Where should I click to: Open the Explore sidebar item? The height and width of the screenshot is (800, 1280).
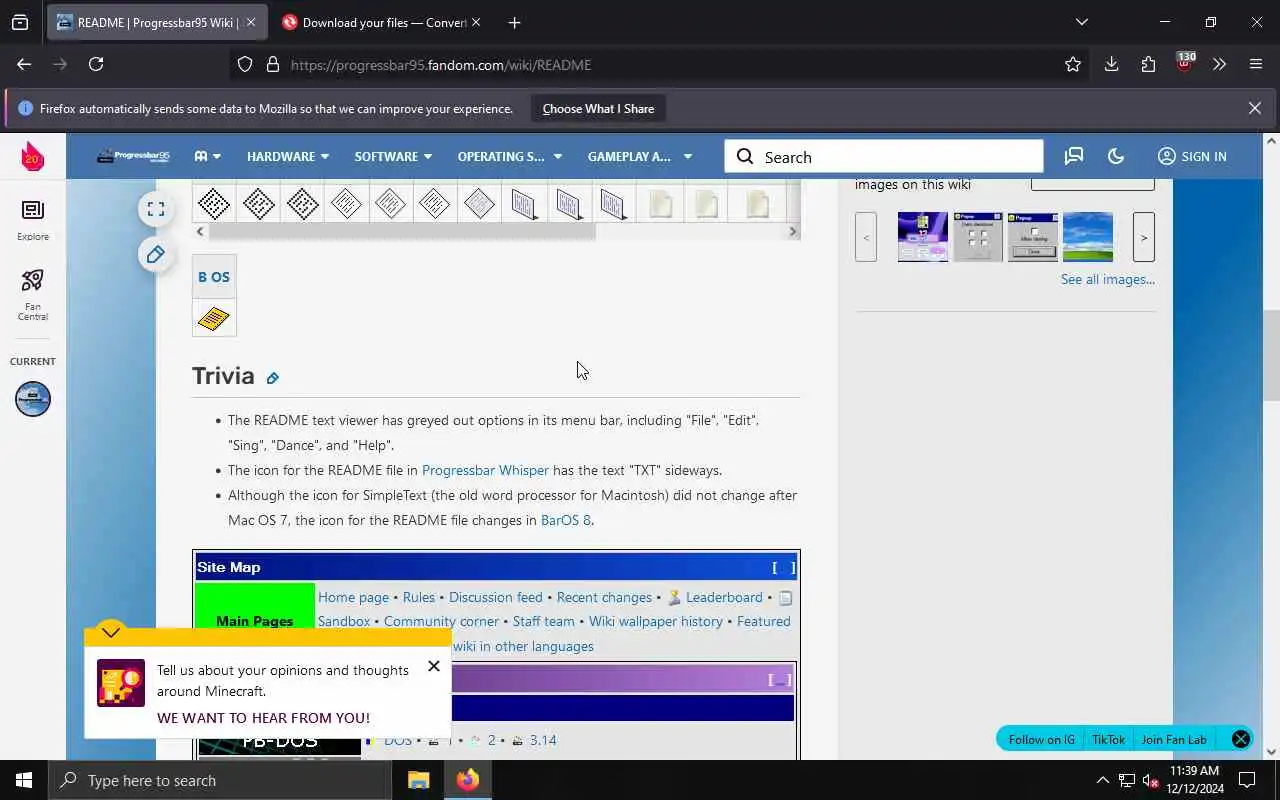[33, 220]
